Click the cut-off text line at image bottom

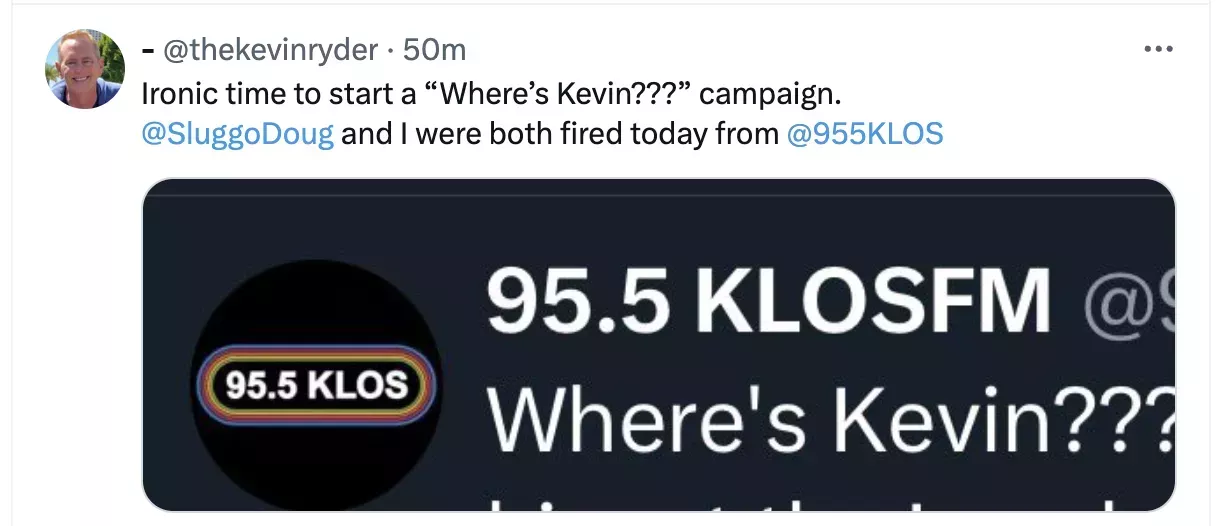(830, 499)
